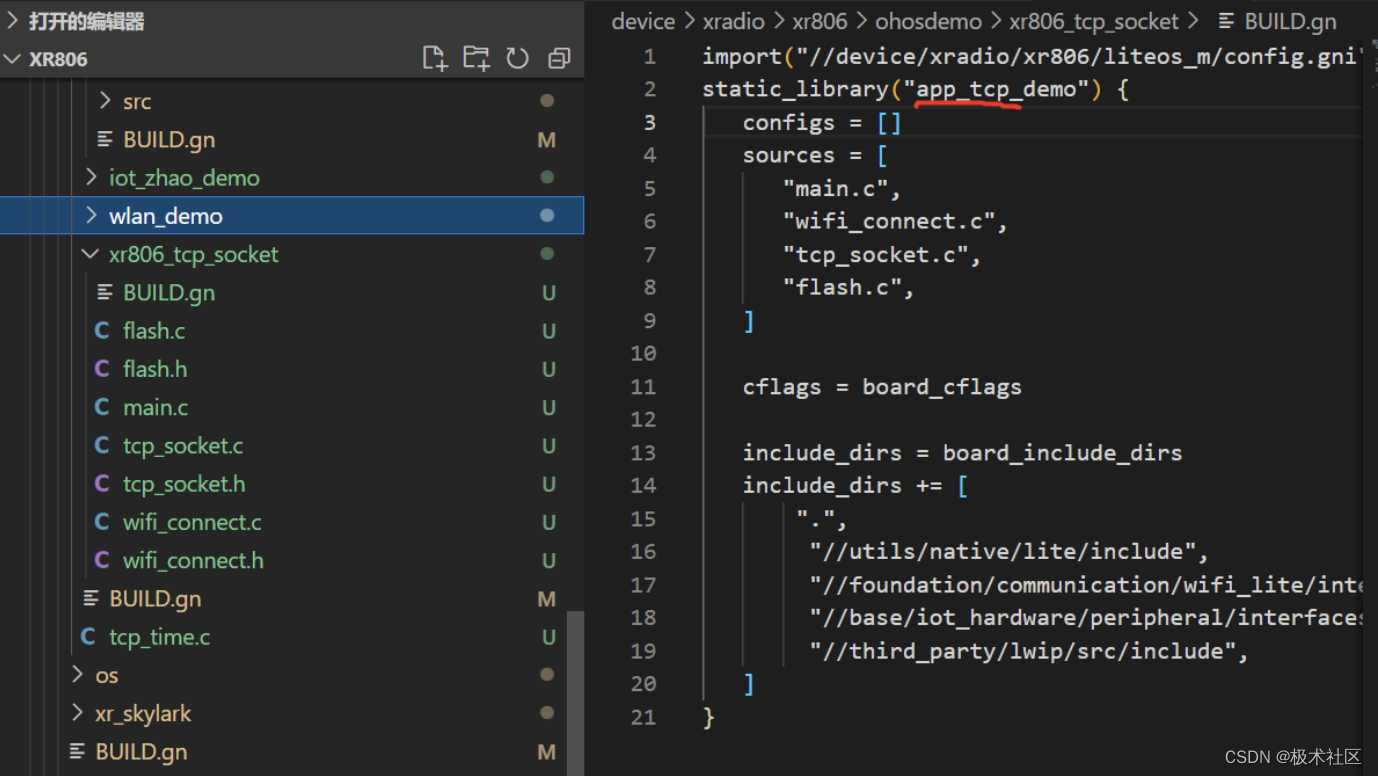Open the BUILD.gn above tcp_time.c
This screenshot has width=1378, height=776.
point(155,599)
